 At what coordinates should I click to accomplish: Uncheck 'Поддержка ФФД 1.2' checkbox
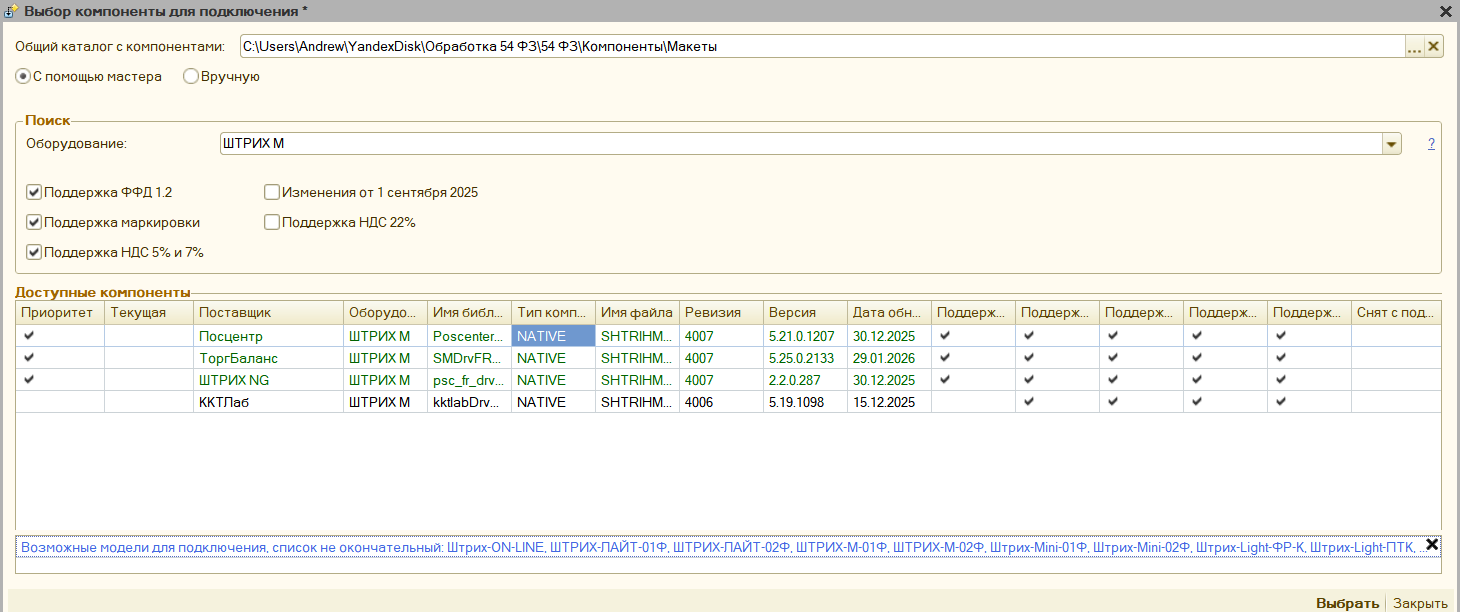pyautogui.click(x=34, y=192)
